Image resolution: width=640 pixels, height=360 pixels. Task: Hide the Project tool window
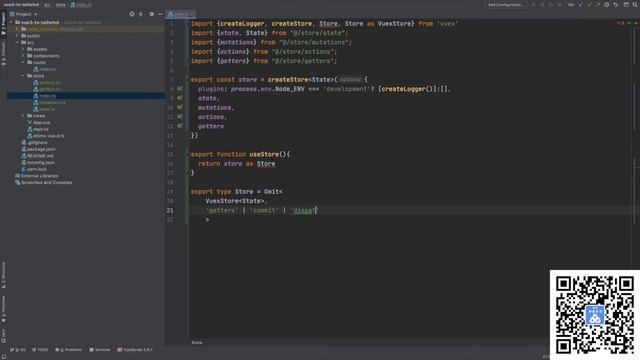160,14
